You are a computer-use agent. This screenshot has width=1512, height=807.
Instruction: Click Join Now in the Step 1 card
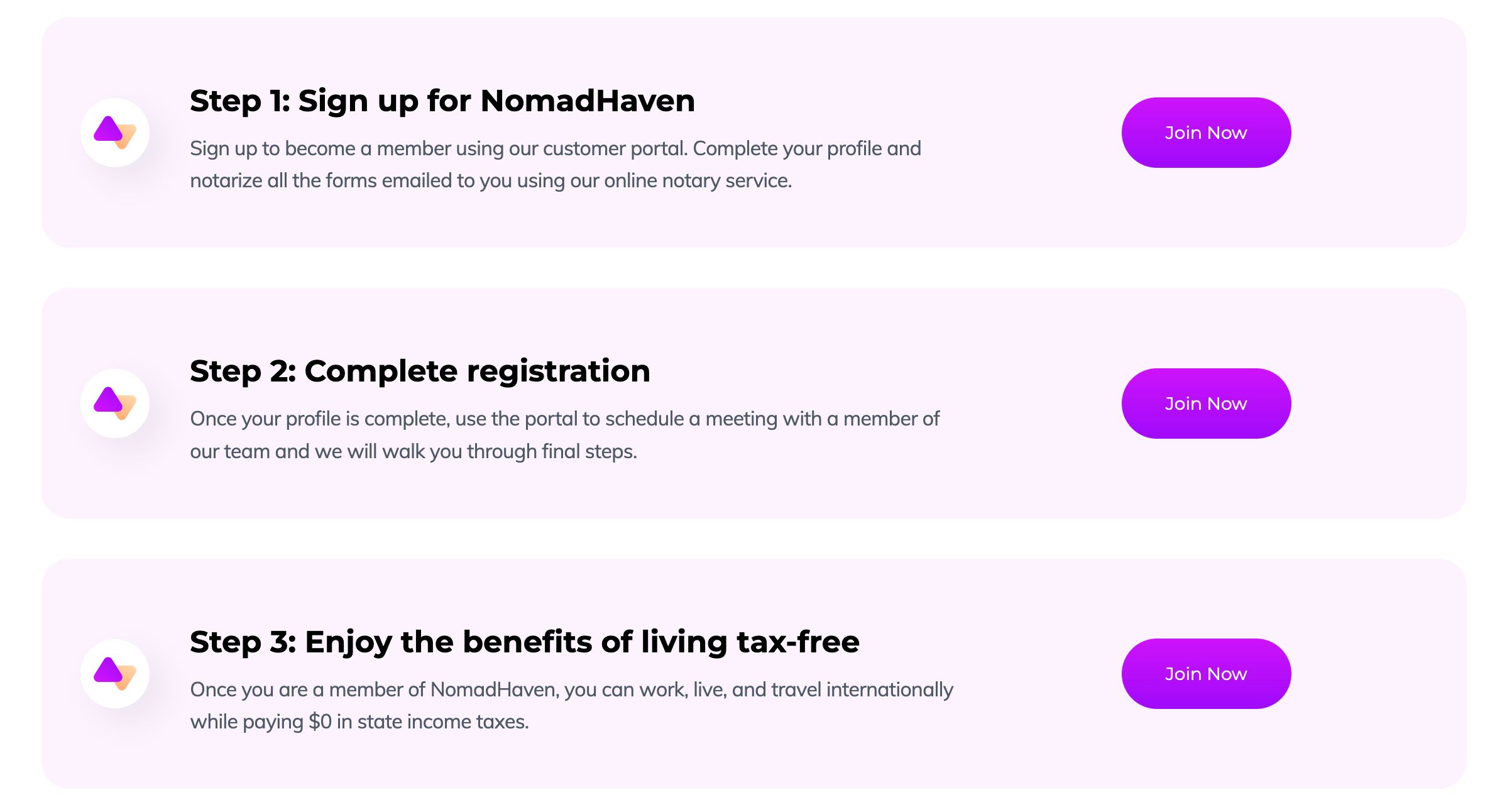[1206, 133]
